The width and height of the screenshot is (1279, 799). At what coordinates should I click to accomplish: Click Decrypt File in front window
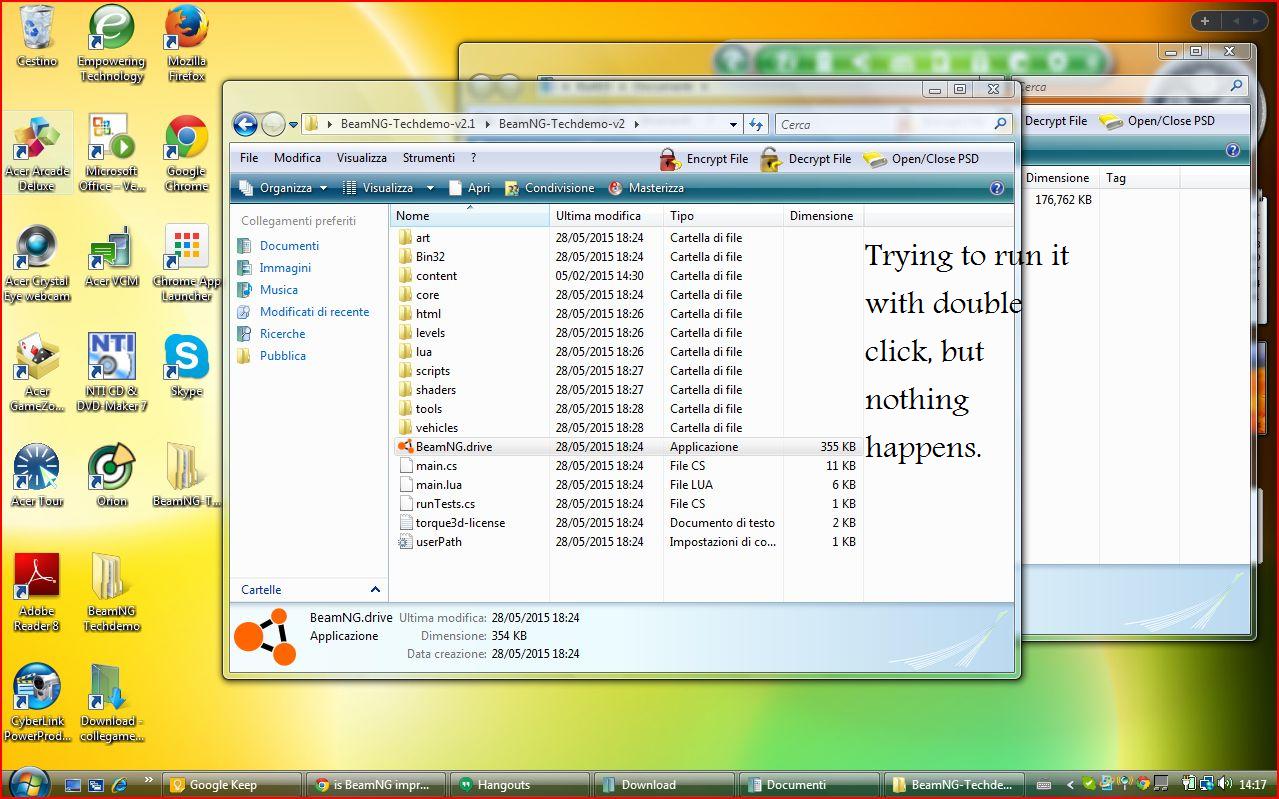pyautogui.click(x=806, y=158)
